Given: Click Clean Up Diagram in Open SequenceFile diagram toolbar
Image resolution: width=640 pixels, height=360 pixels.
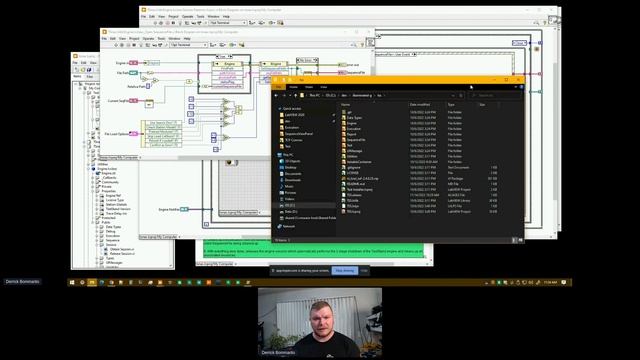Looking at the screenshot, I should pos(241,45).
